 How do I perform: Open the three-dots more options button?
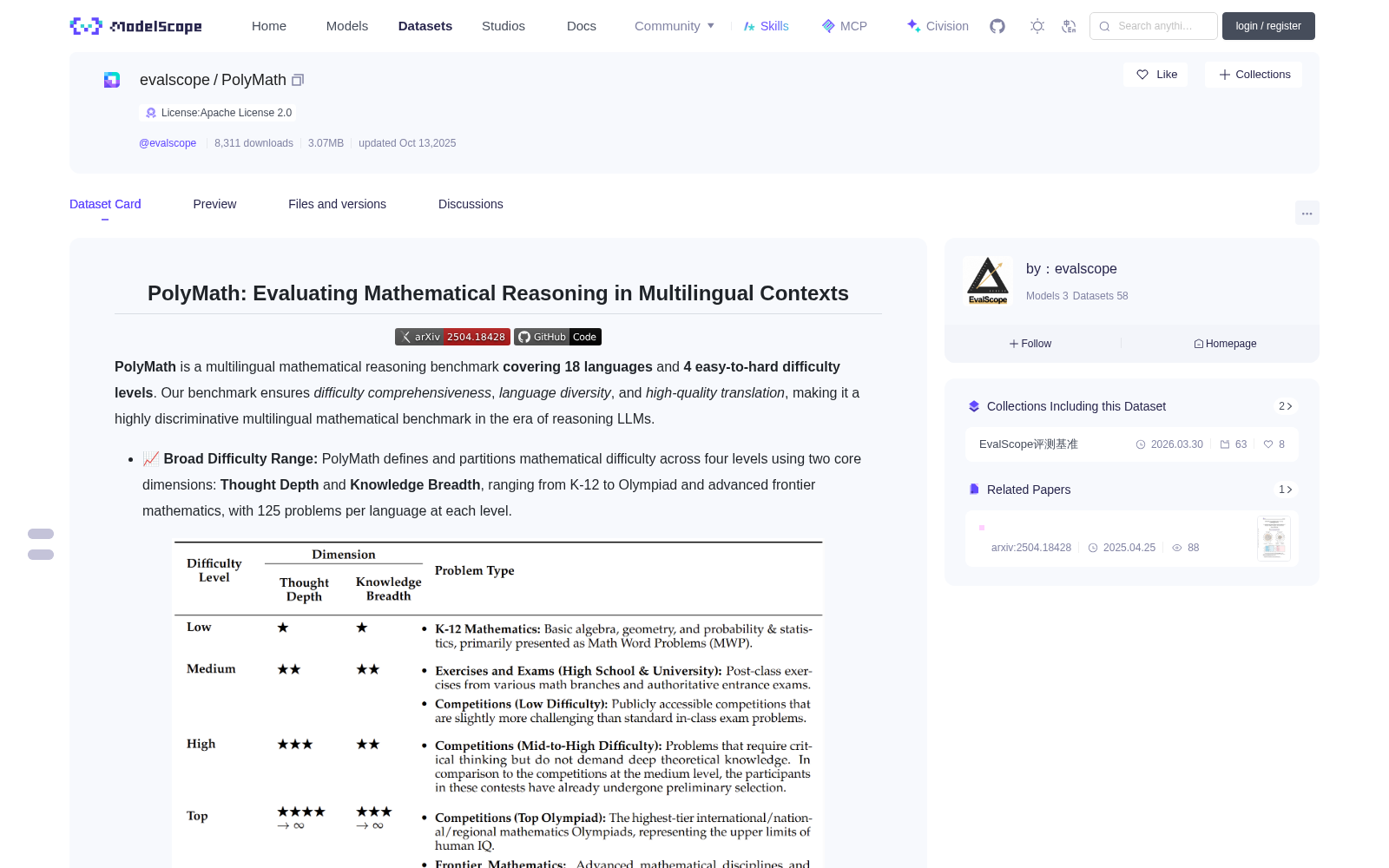tap(1307, 213)
